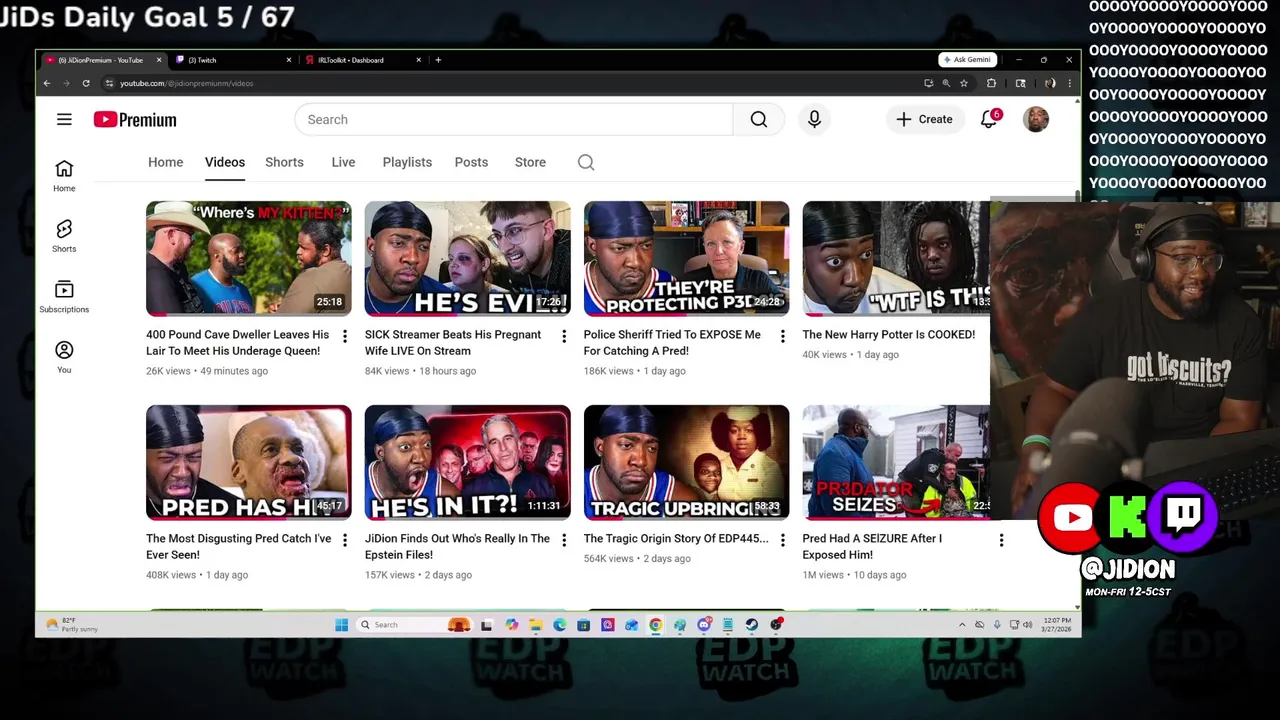Open the Live channel tab
The width and height of the screenshot is (1280, 720).
point(343,162)
